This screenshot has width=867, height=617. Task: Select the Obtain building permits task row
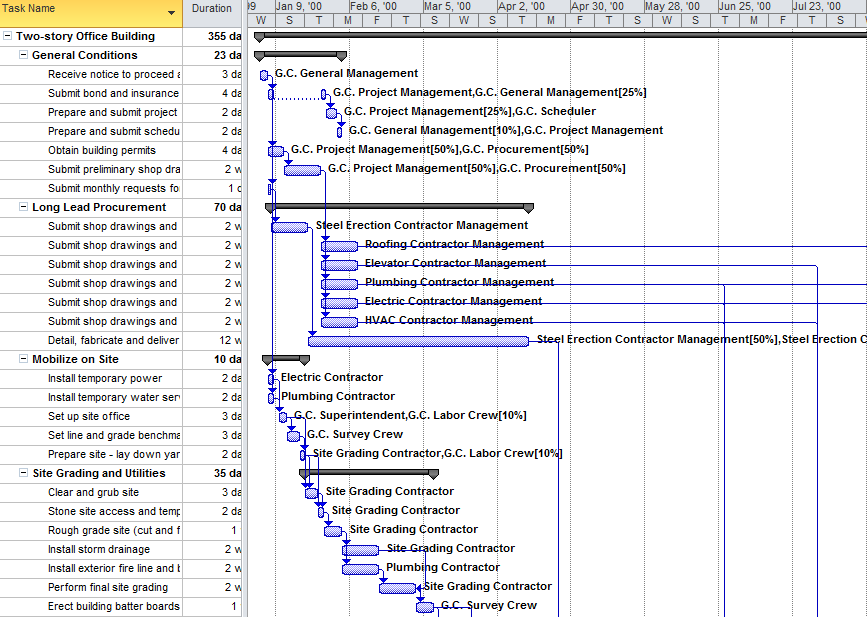(x=102, y=150)
